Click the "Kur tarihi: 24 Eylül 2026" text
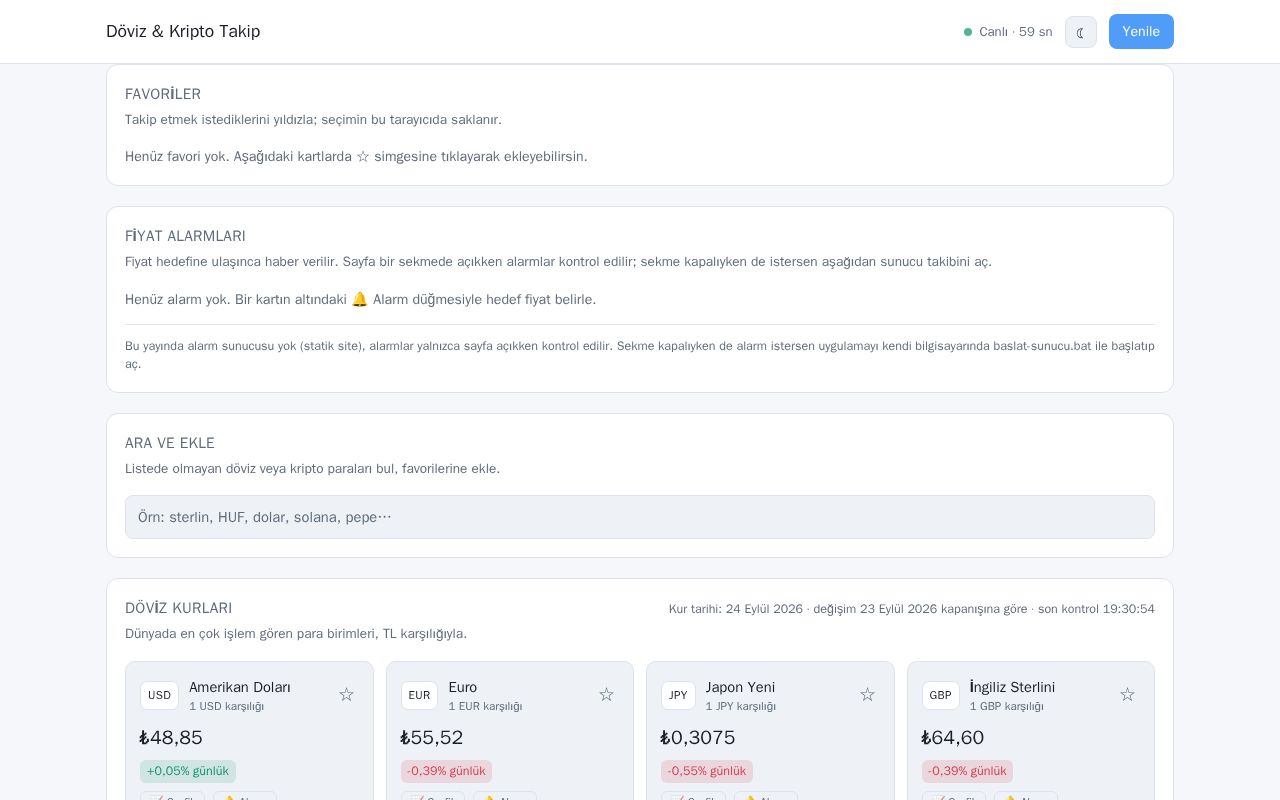Viewport: 1280px width, 800px height. click(x=736, y=609)
